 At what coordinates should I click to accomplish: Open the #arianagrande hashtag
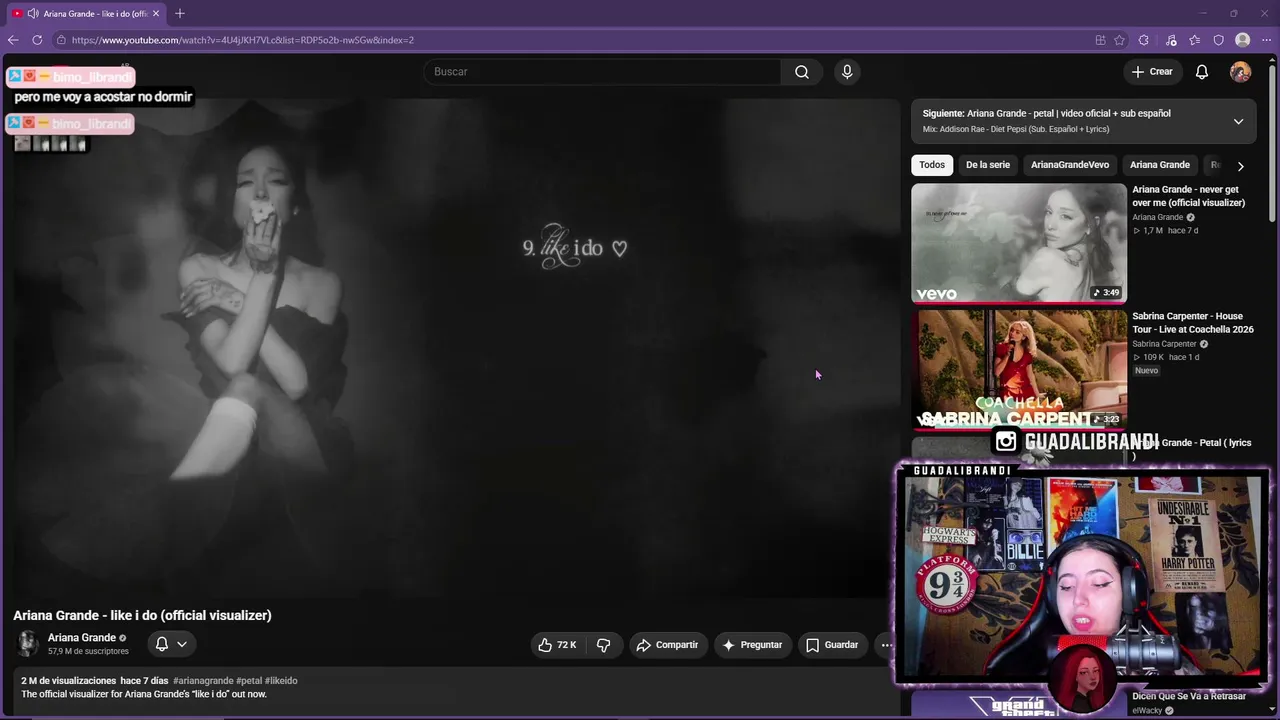coord(203,681)
